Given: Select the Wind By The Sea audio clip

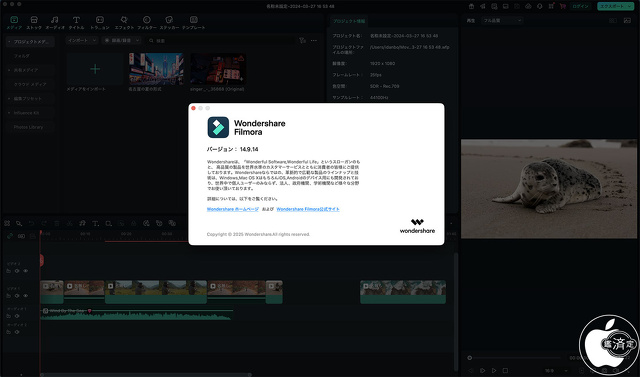Looking at the screenshot, I should [136, 314].
